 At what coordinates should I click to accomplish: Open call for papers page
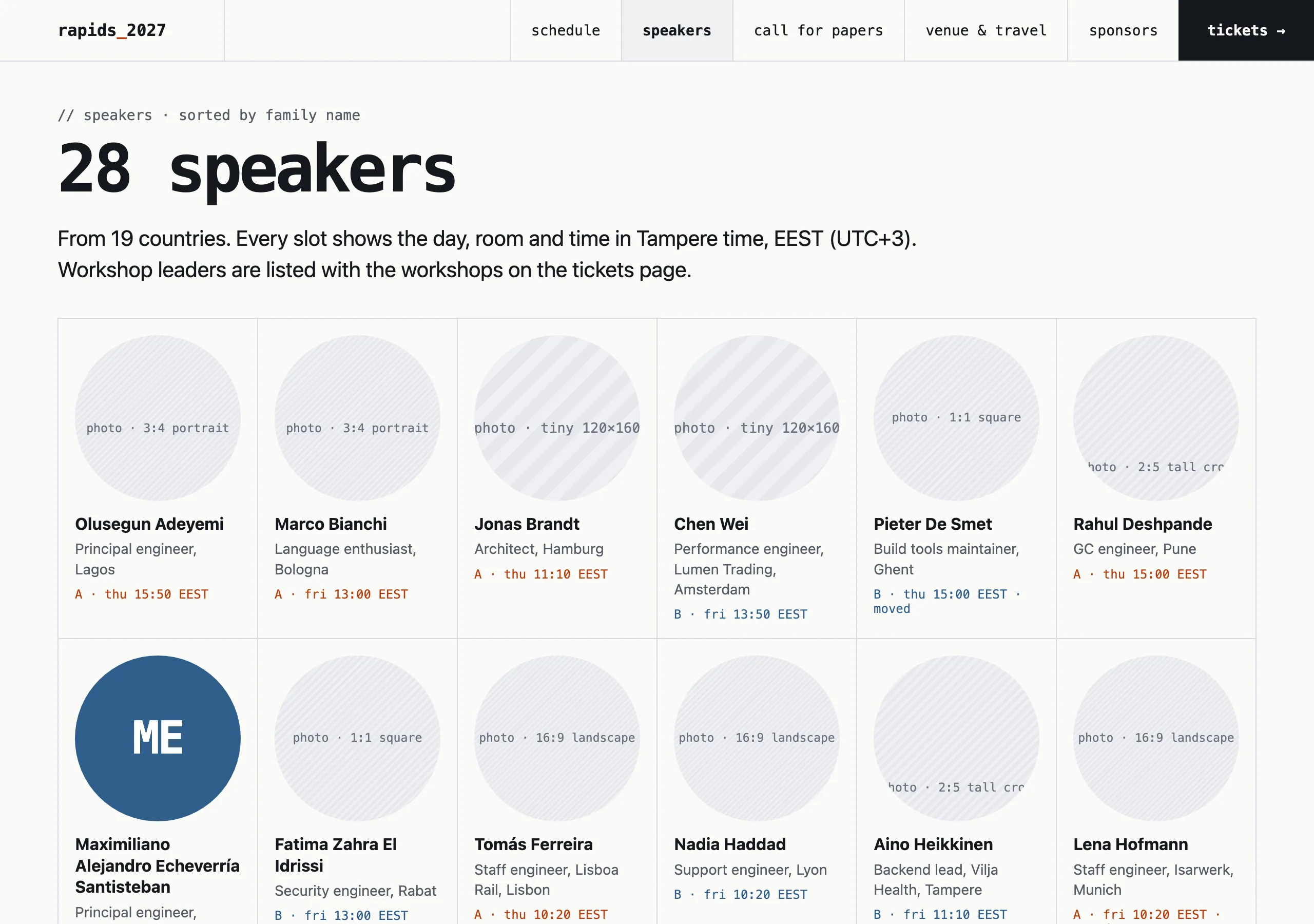coord(818,30)
